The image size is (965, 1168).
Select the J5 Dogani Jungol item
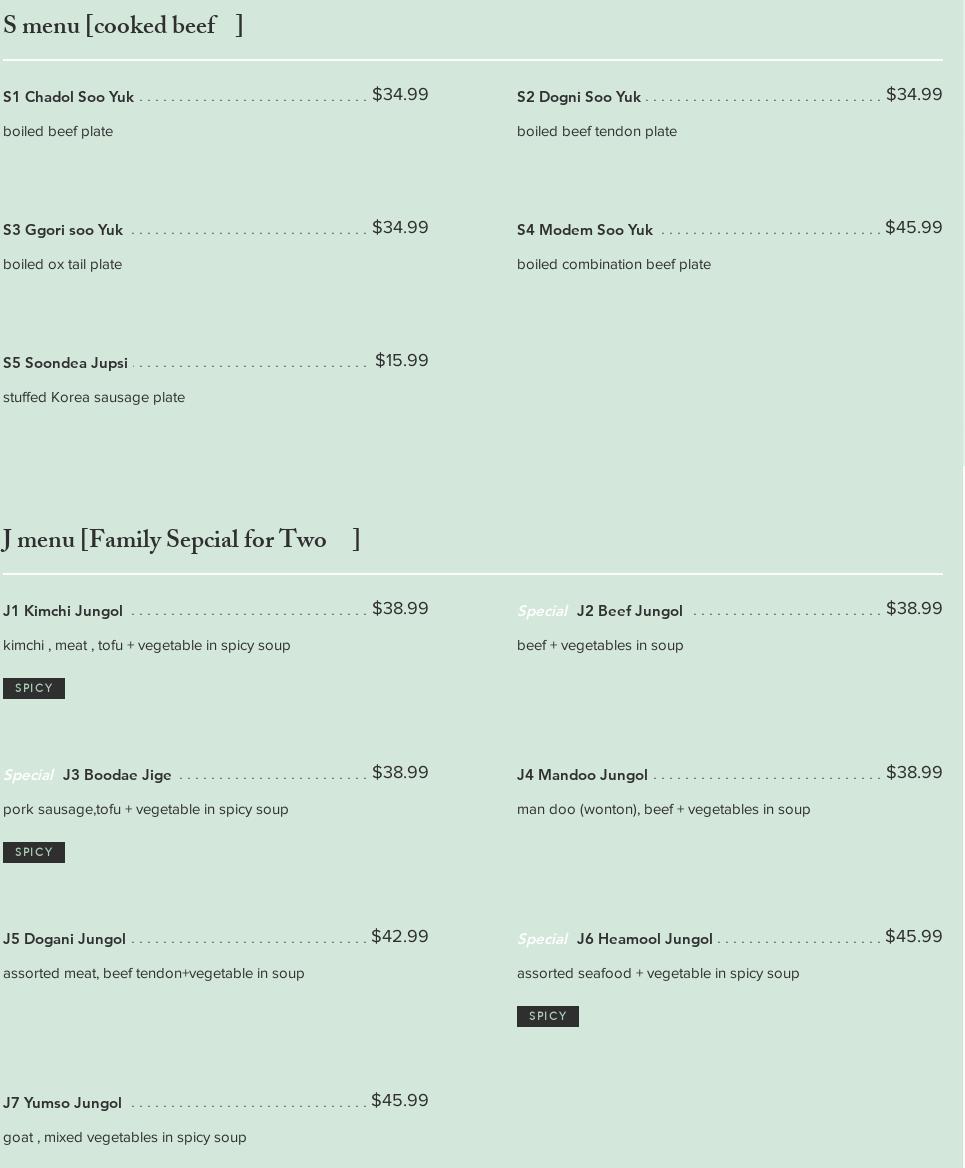[64, 939]
